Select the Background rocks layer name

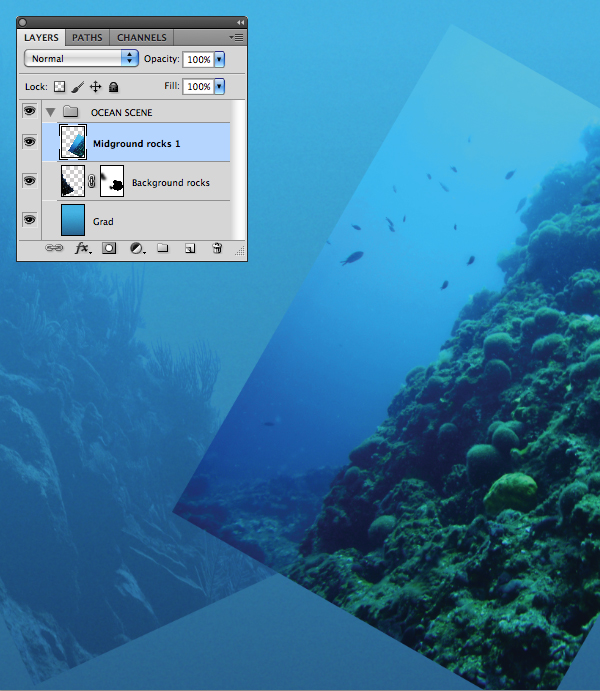point(171,182)
